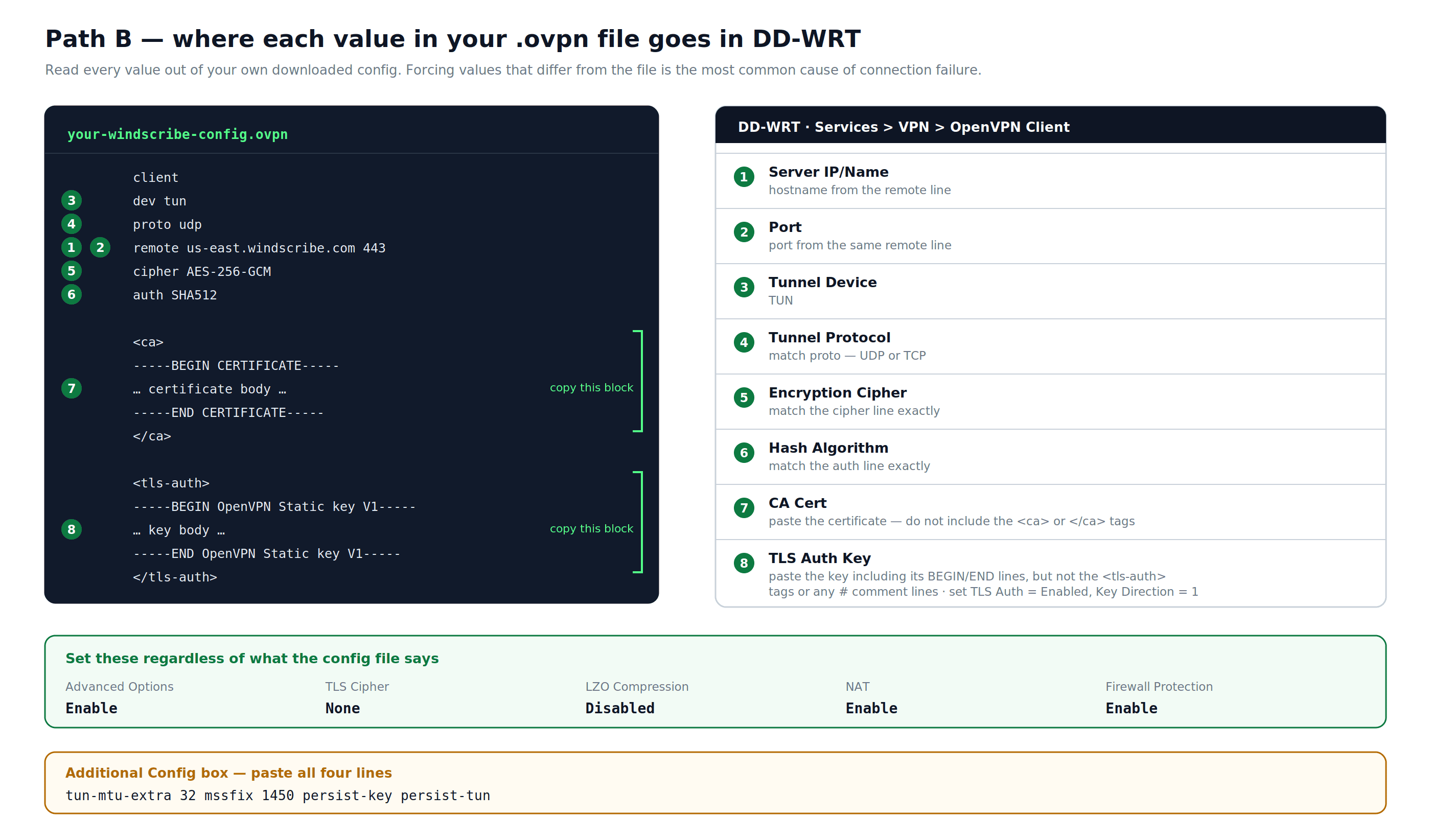This screenshot has width=1431, height=840.
Task: Click the closing </ca> tag
Action: point(152,436)
